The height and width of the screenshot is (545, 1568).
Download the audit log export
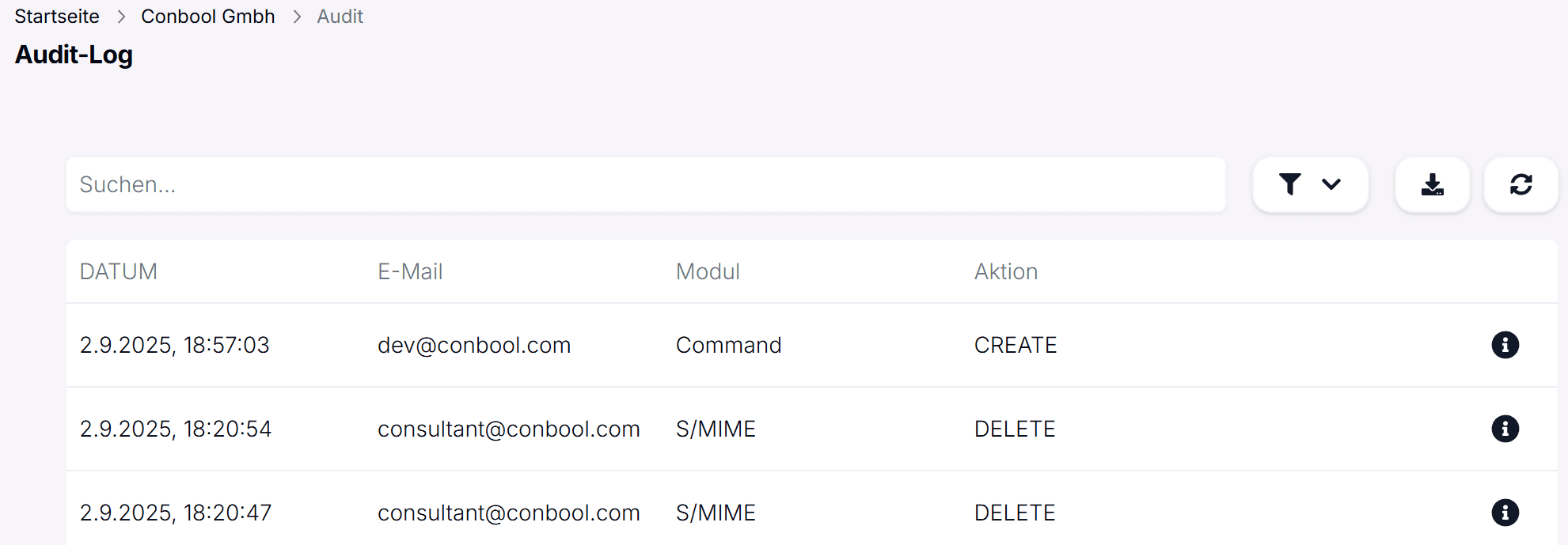(x=1432, y=184)
